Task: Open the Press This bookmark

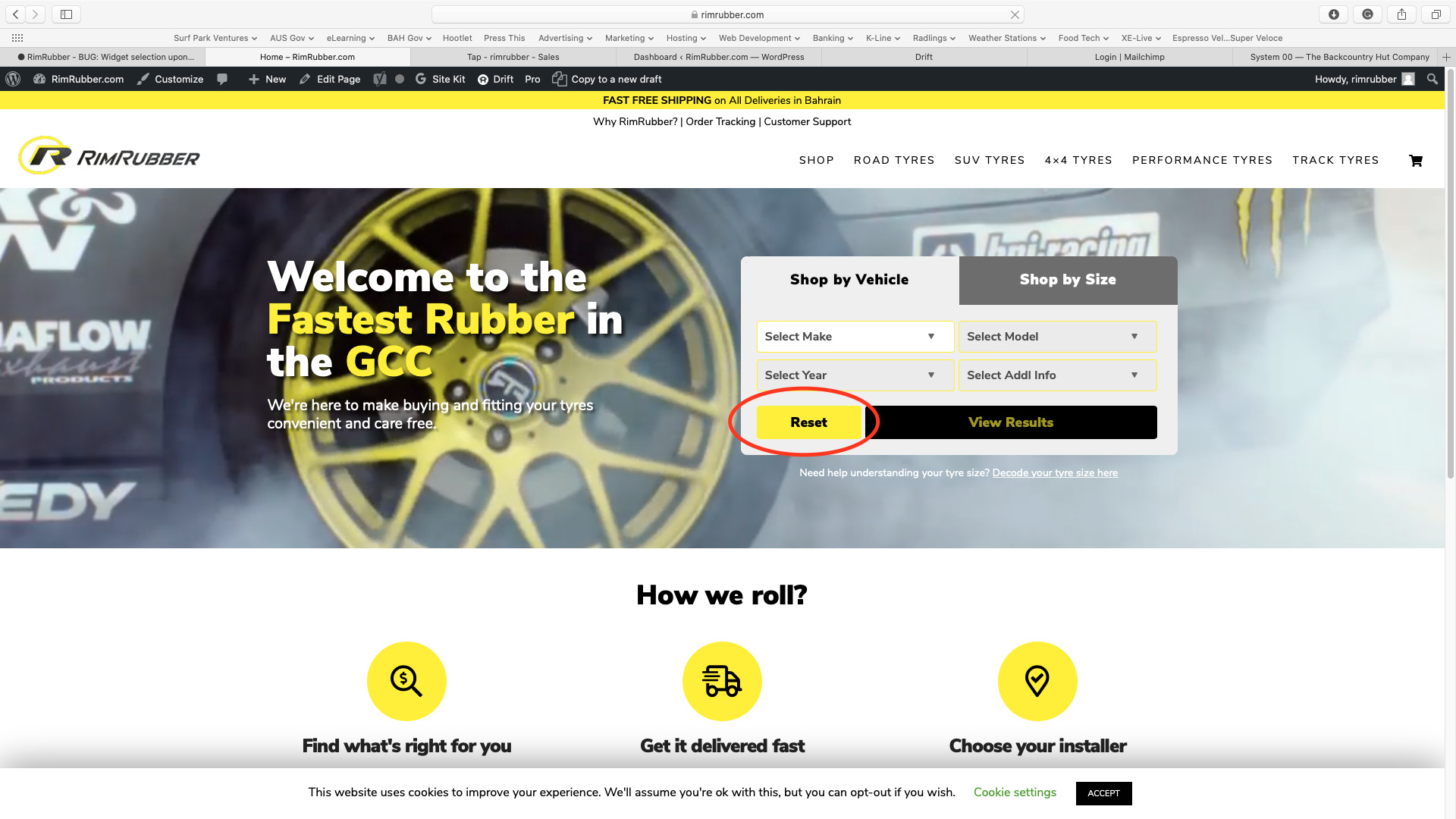Action: (504, 38)
